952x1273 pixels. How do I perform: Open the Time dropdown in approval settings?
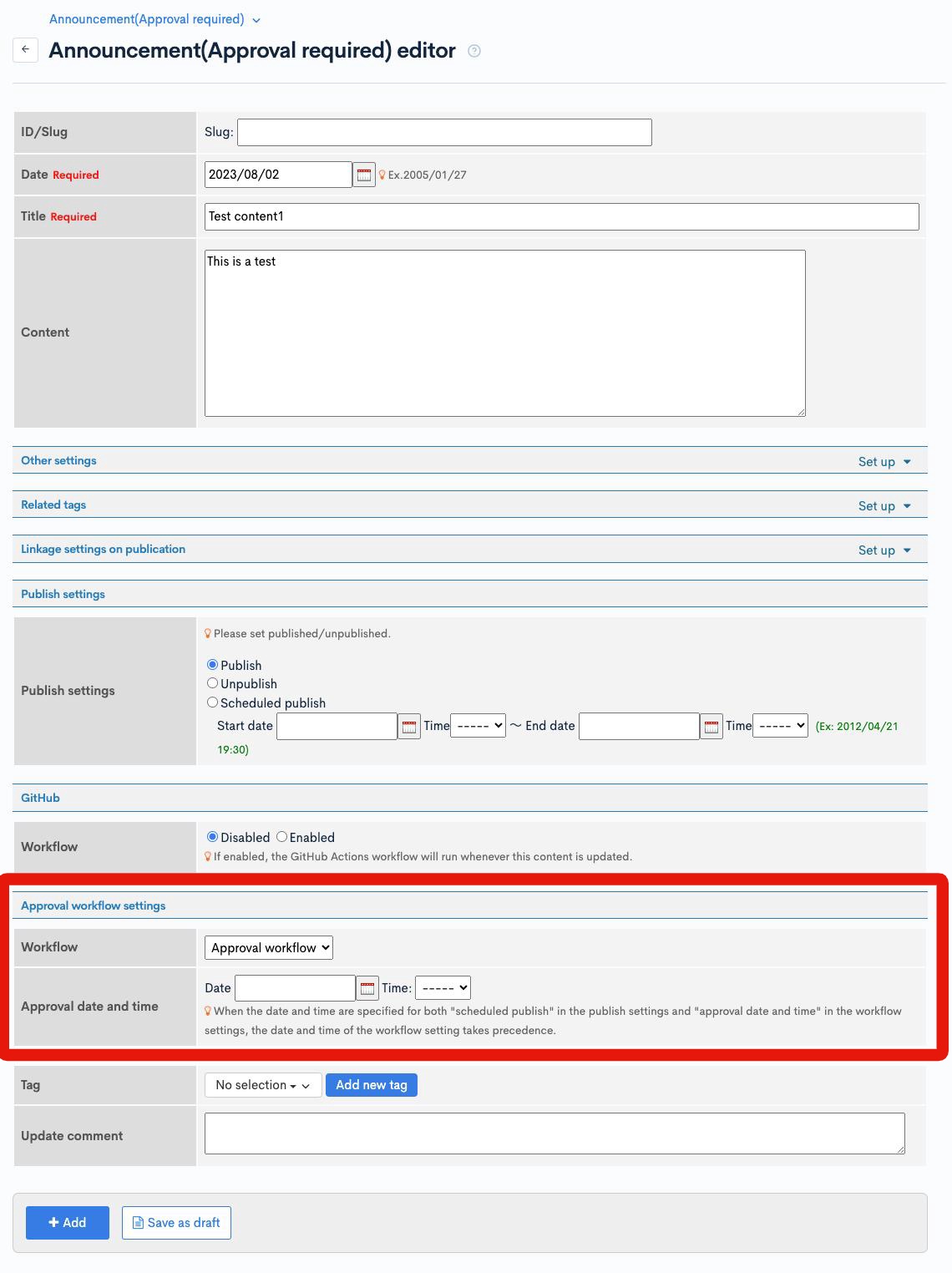443,987
